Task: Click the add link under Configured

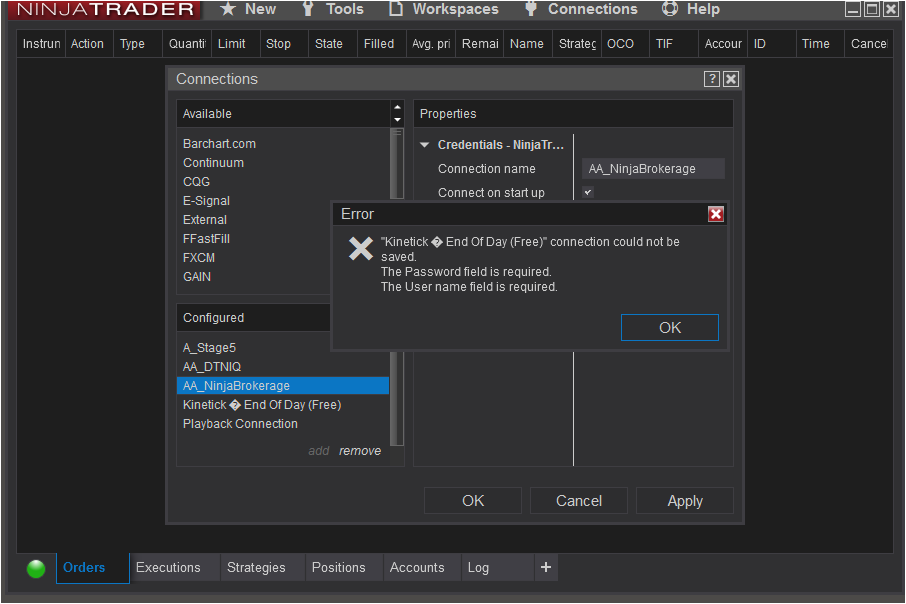Action: click(x=318, y=451)
